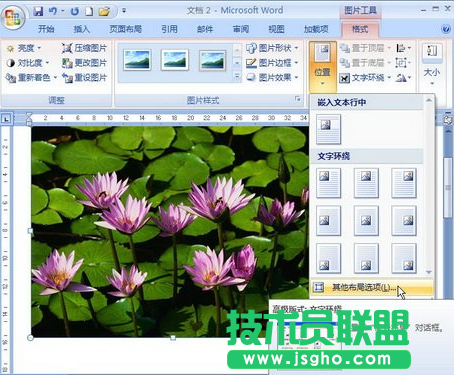Expand the 大小 size group
The image size is (454, 375).
pos(432,63)
